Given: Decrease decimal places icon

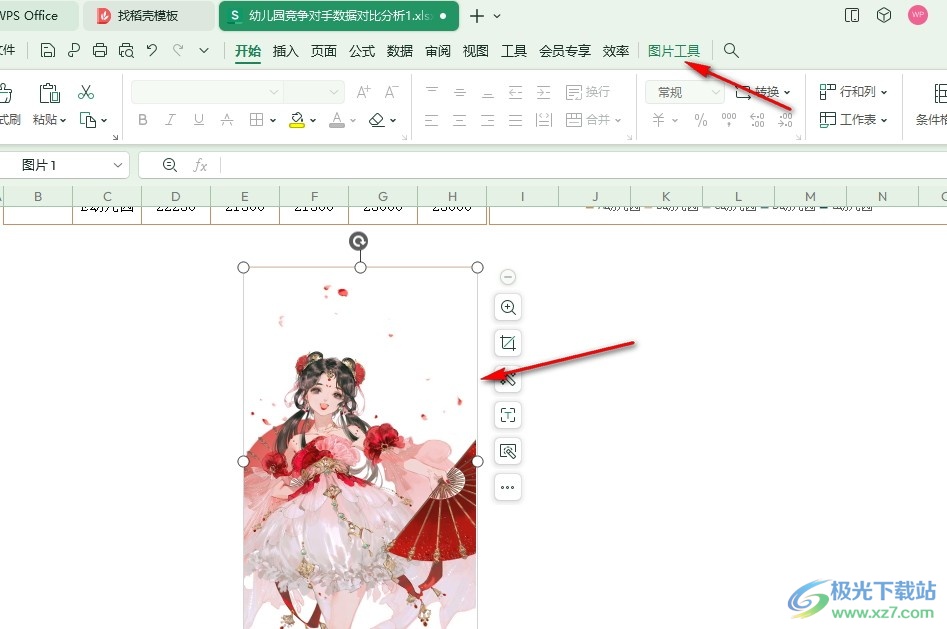Looking at the screenshot, I should click(785, 120).
